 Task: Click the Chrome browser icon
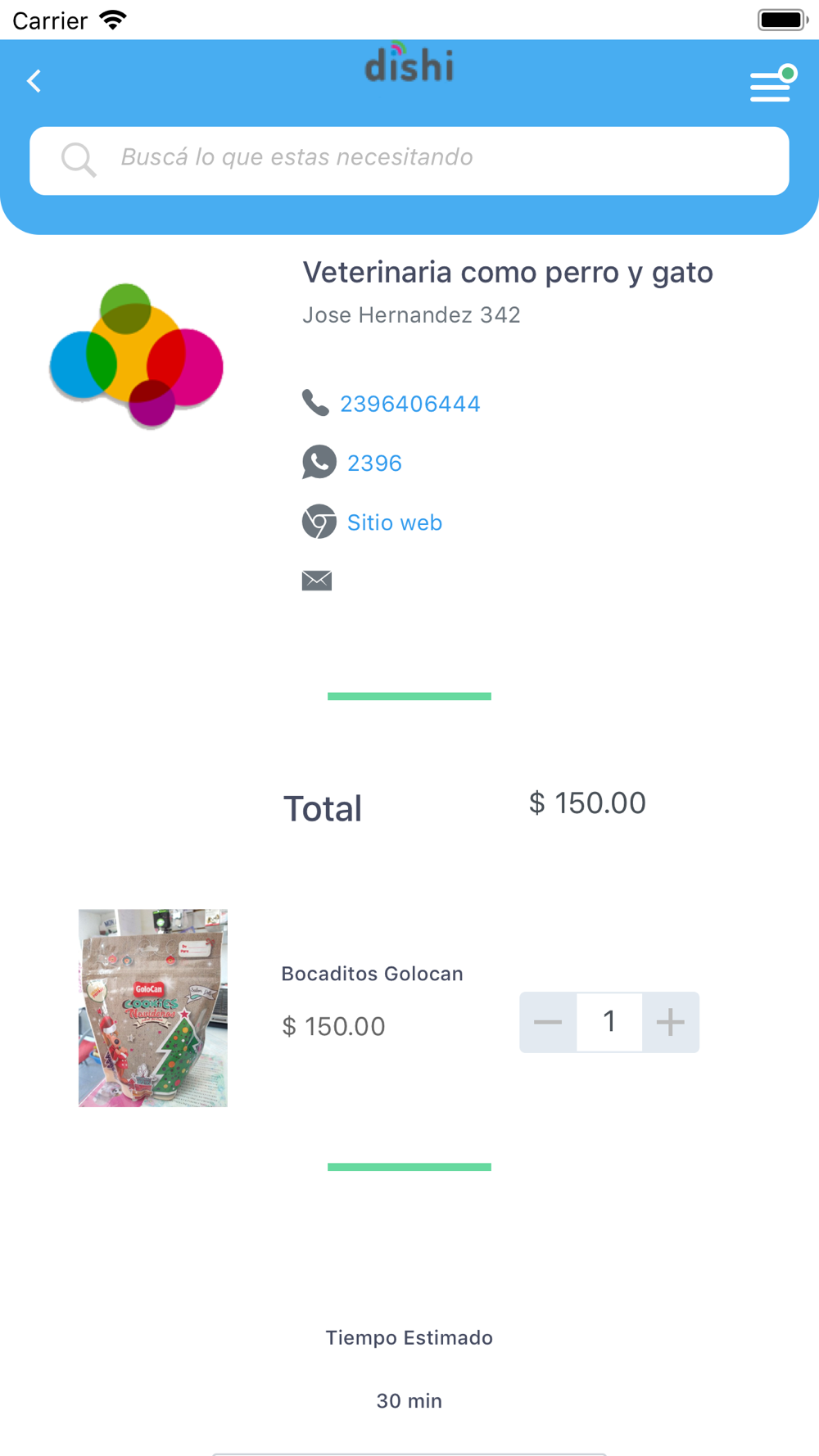point(319,522)
